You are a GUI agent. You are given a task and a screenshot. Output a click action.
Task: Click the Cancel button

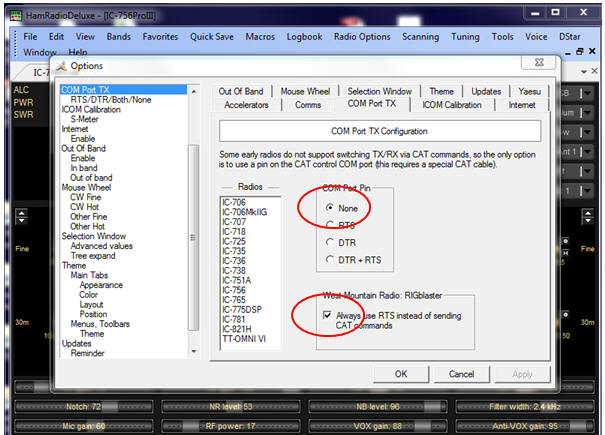pyautogui.click(x=461, y=374)
